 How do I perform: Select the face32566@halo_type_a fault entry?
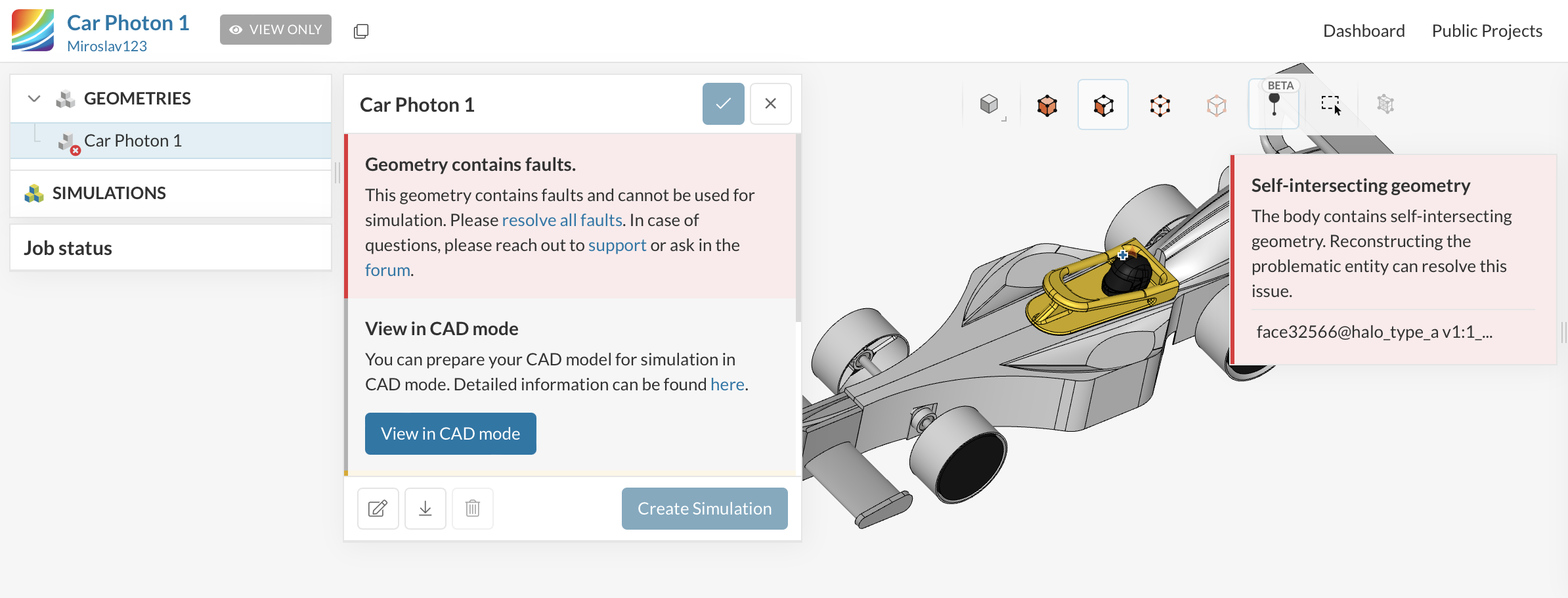[1374, 332]
